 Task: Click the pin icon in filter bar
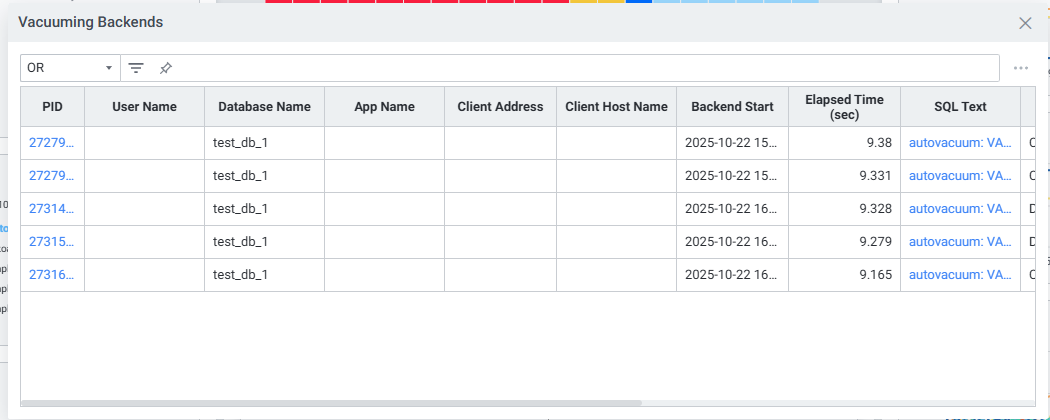(x=166, y=68)
